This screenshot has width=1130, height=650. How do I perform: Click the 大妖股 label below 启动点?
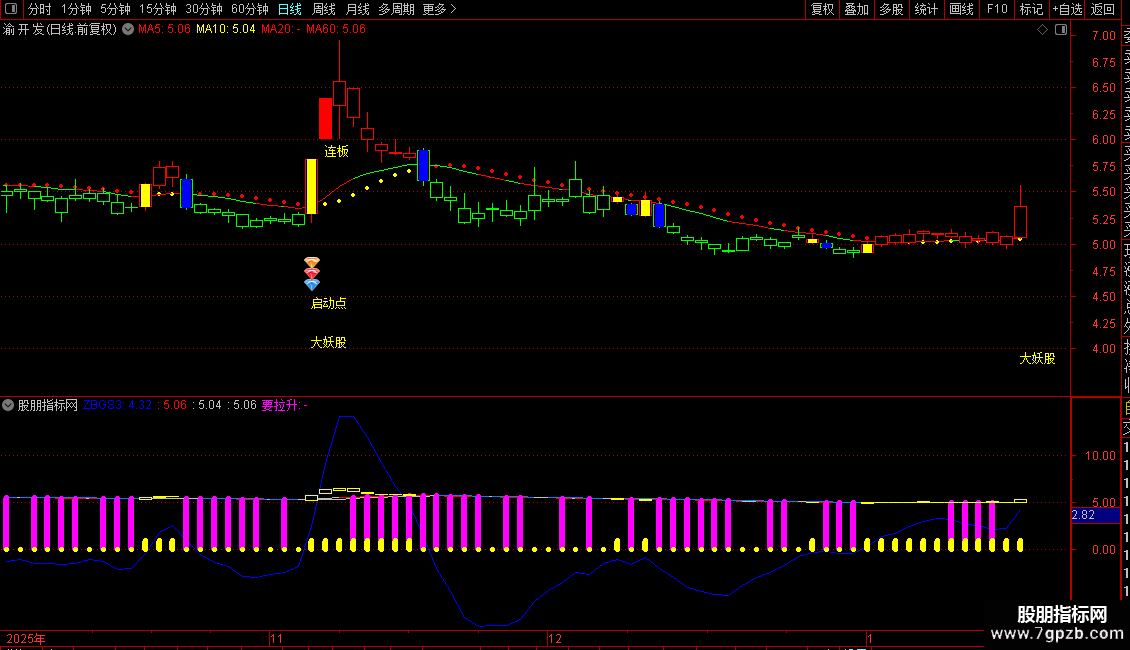tap(328, 342)
